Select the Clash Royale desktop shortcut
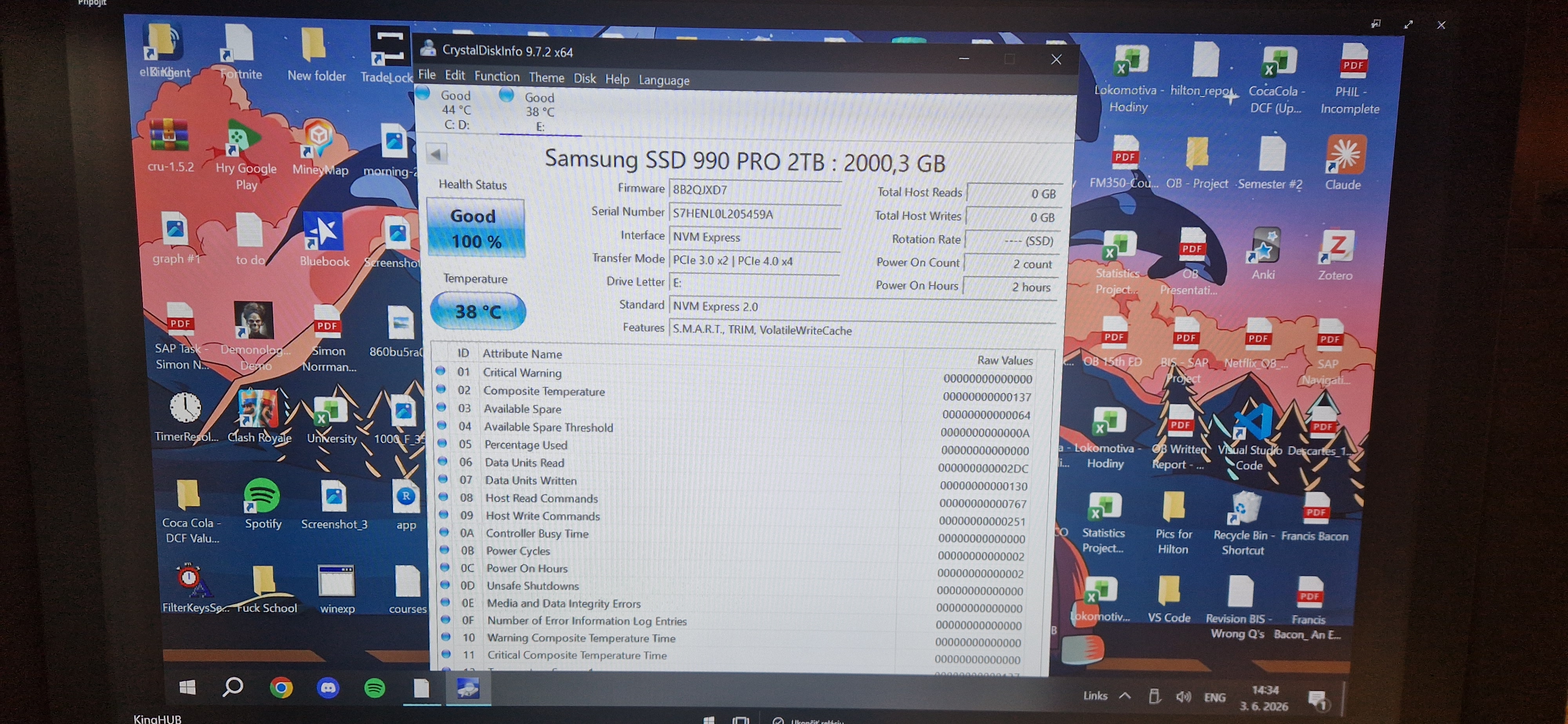Viewport: 1568px width, 724px height. (259, 417)
